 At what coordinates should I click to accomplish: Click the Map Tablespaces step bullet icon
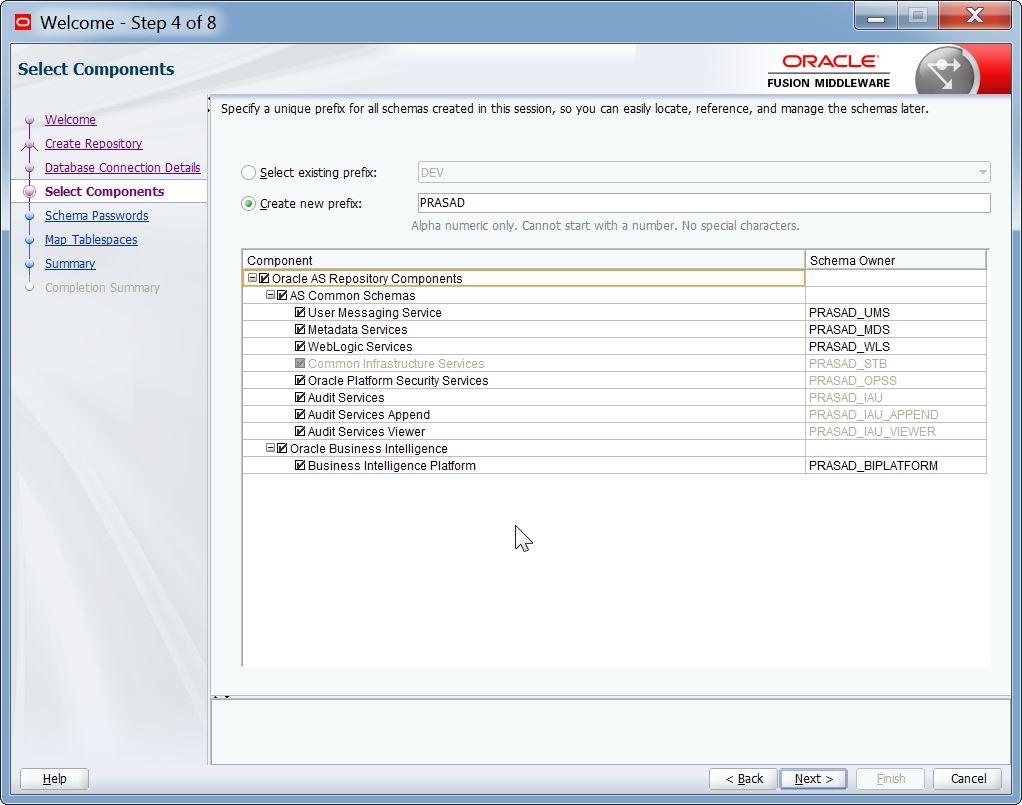[x=29, y=240]
